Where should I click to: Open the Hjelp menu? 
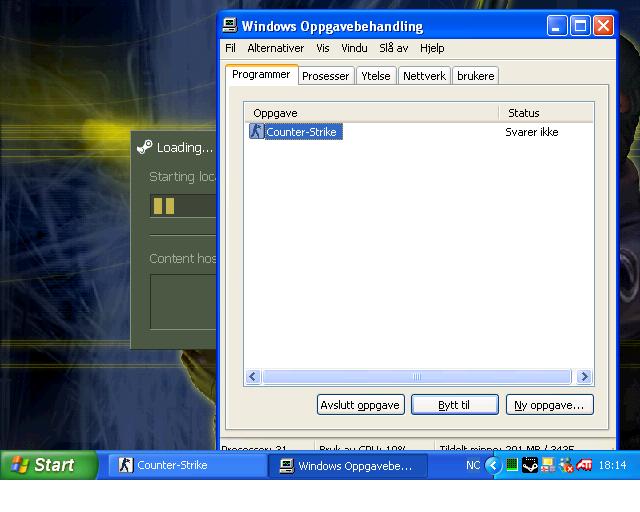tap(432, 48)
